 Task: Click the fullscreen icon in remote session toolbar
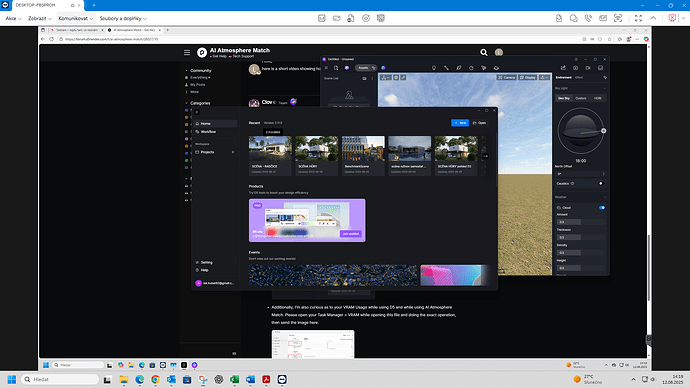pyautogui.click(x=638, y=18)
